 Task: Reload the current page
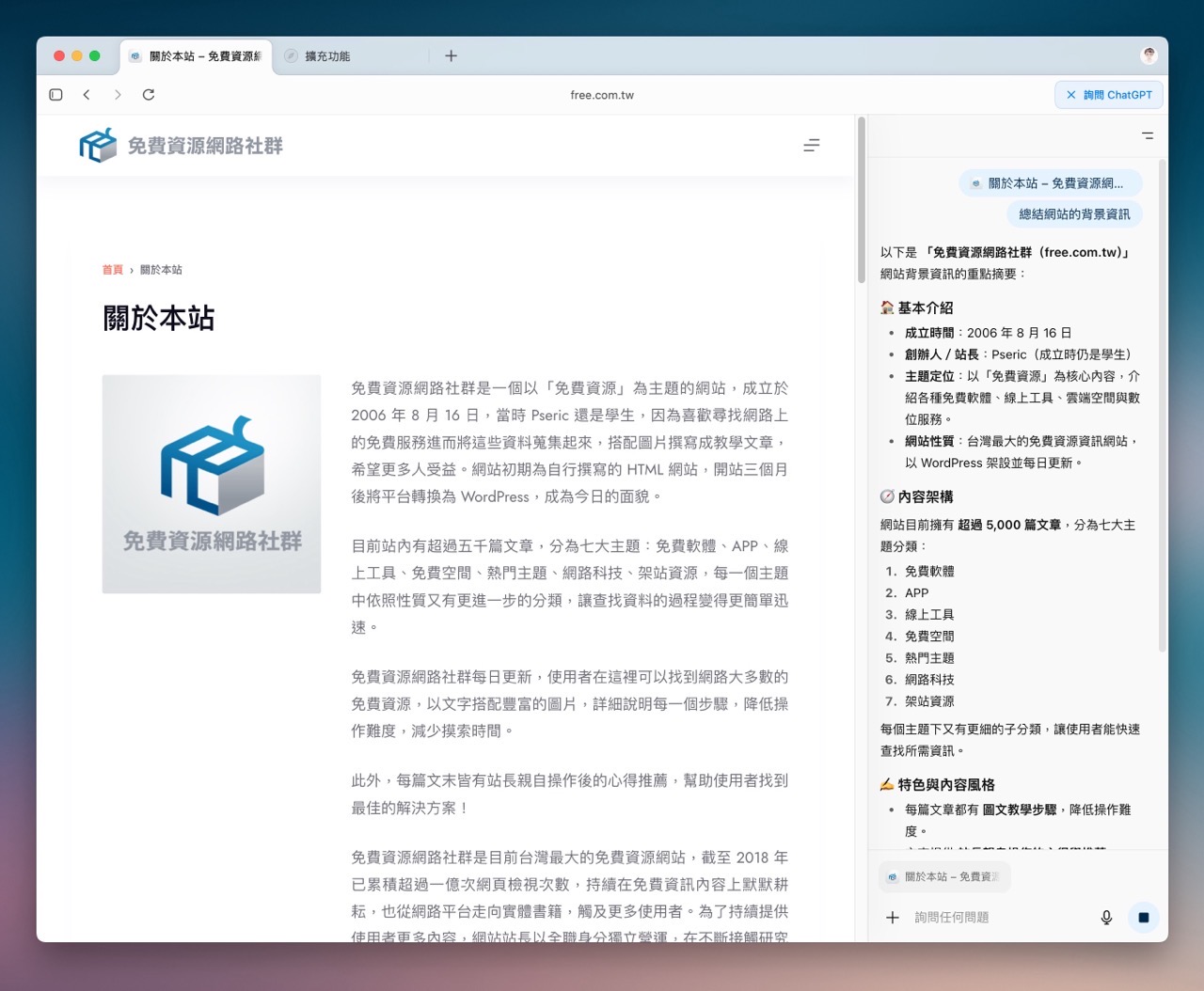point(149,95)
